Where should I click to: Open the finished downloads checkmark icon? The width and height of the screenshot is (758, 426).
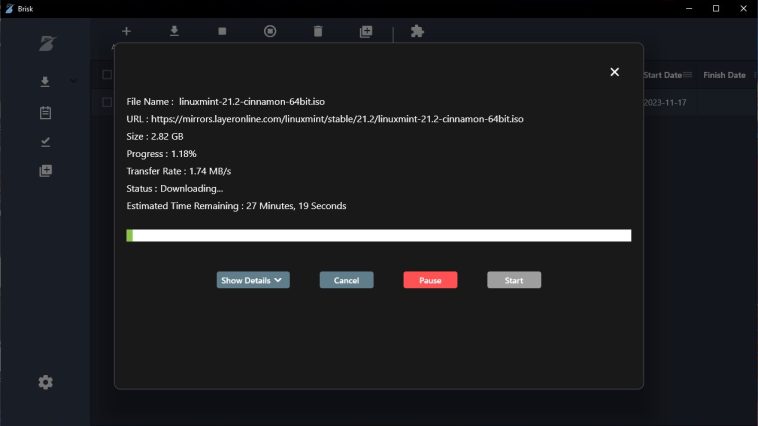coord(45,142)
